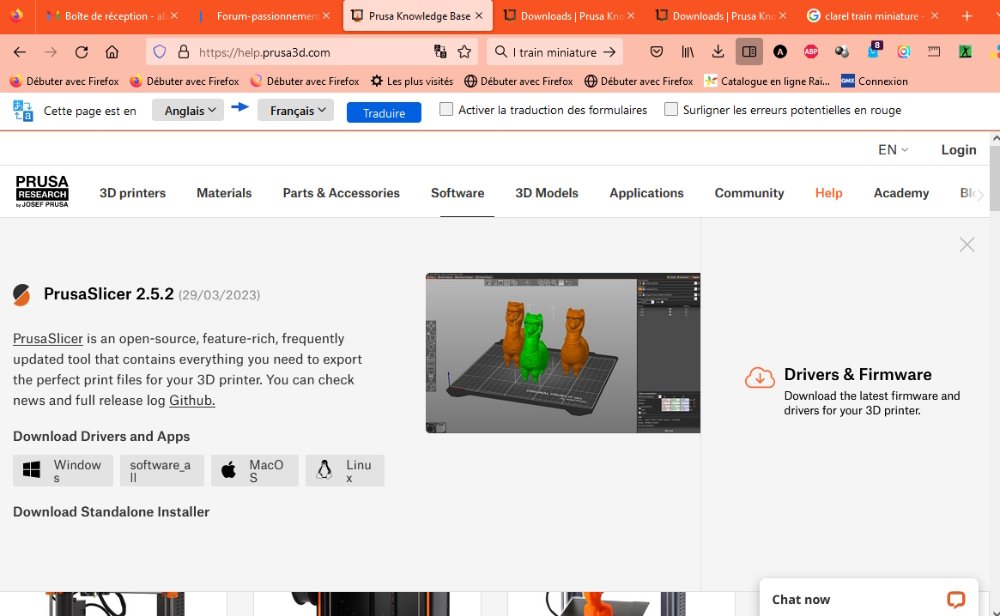The image size is (1000, 616).
Task: Bookmark this page with the star icon
Action: pyautogui.click(x=464, y=52)
